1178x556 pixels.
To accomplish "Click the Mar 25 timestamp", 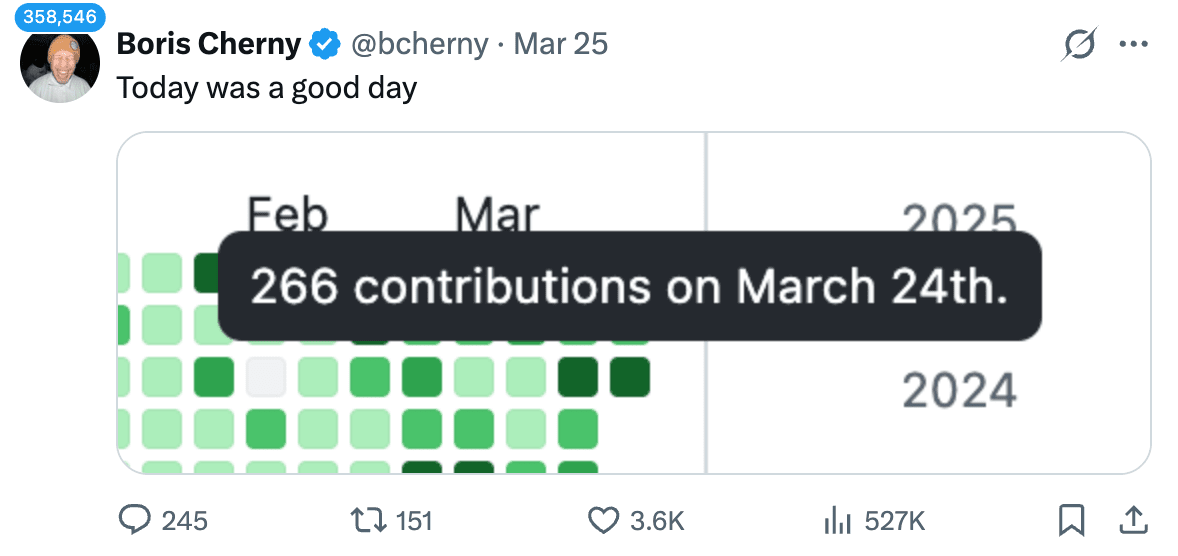I will (561, 45).
